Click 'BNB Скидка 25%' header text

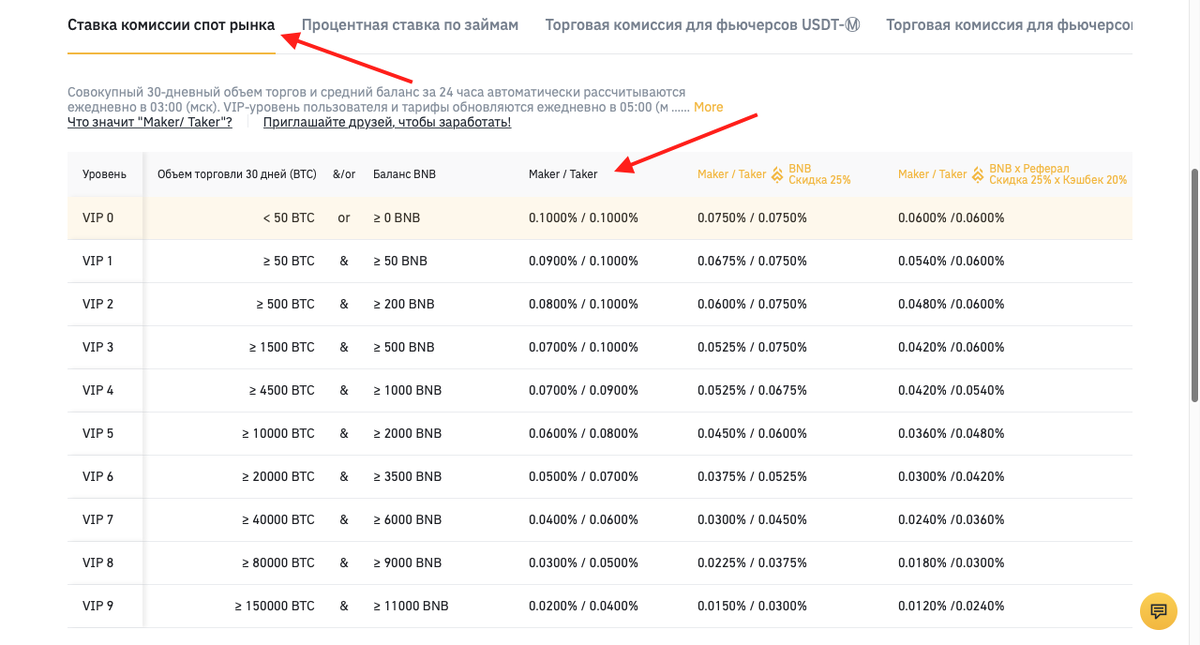[819, 174]
